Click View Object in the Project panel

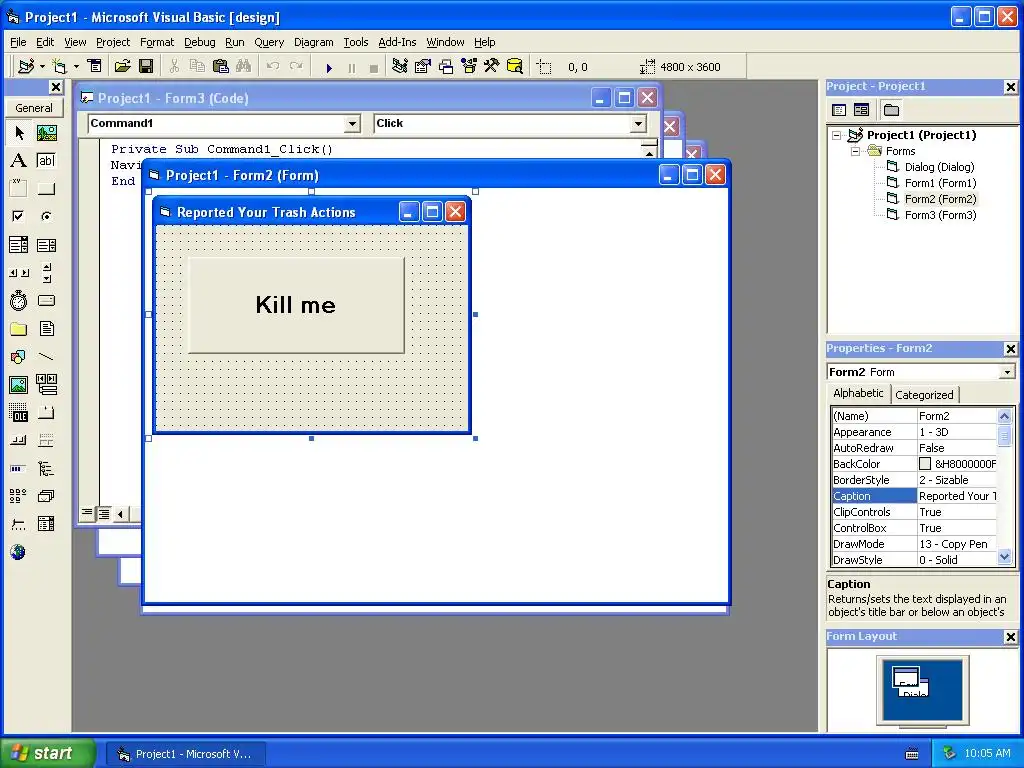pos(861,110)
